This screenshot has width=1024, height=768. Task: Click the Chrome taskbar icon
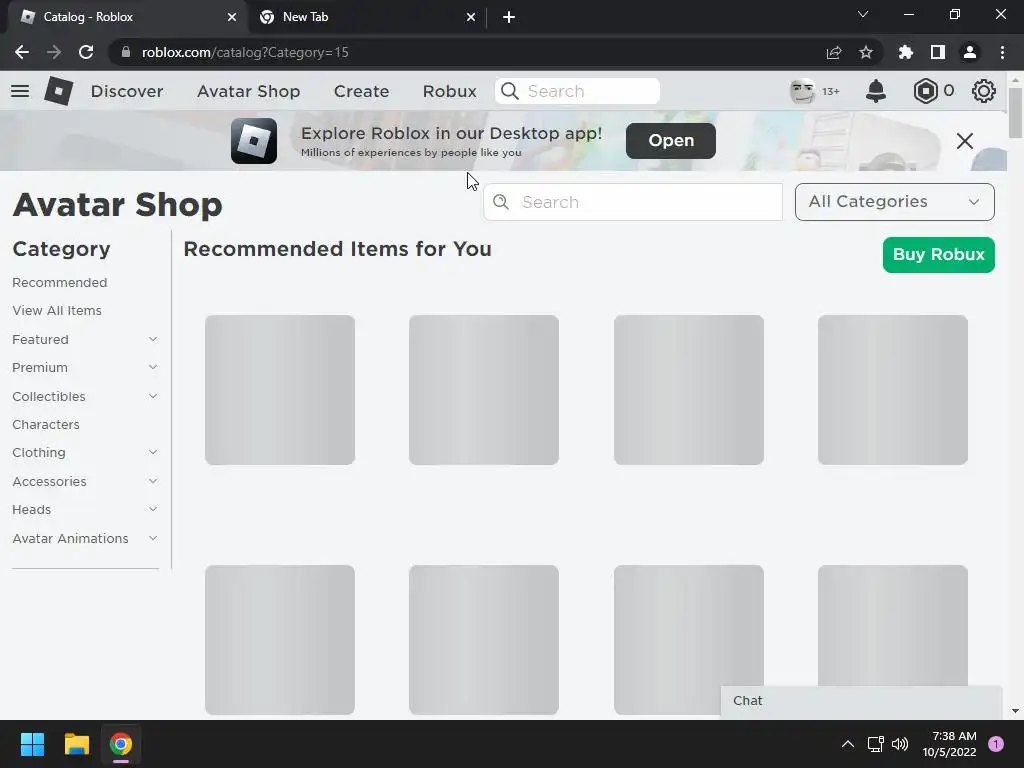tap(121, 744)
